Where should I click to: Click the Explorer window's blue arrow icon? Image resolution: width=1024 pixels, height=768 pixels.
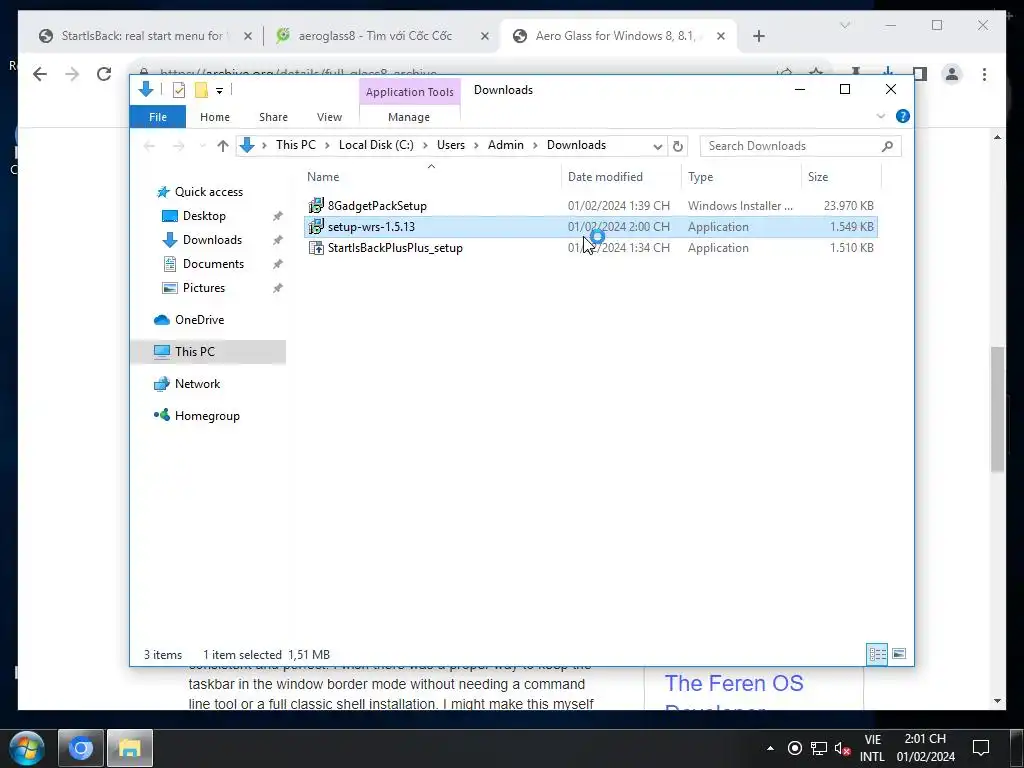click(146, 89)
